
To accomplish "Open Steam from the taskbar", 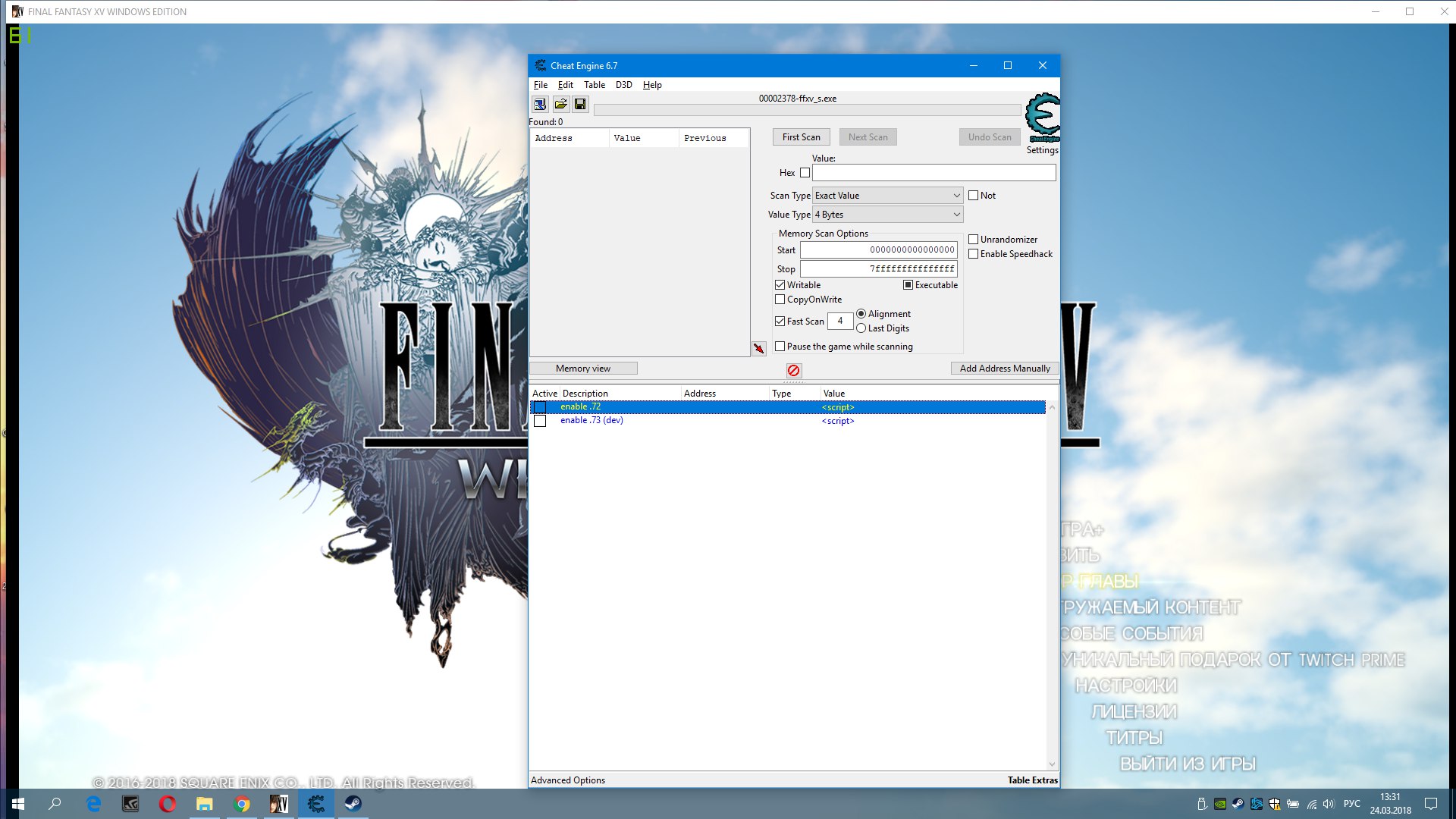I will [353, 804].
